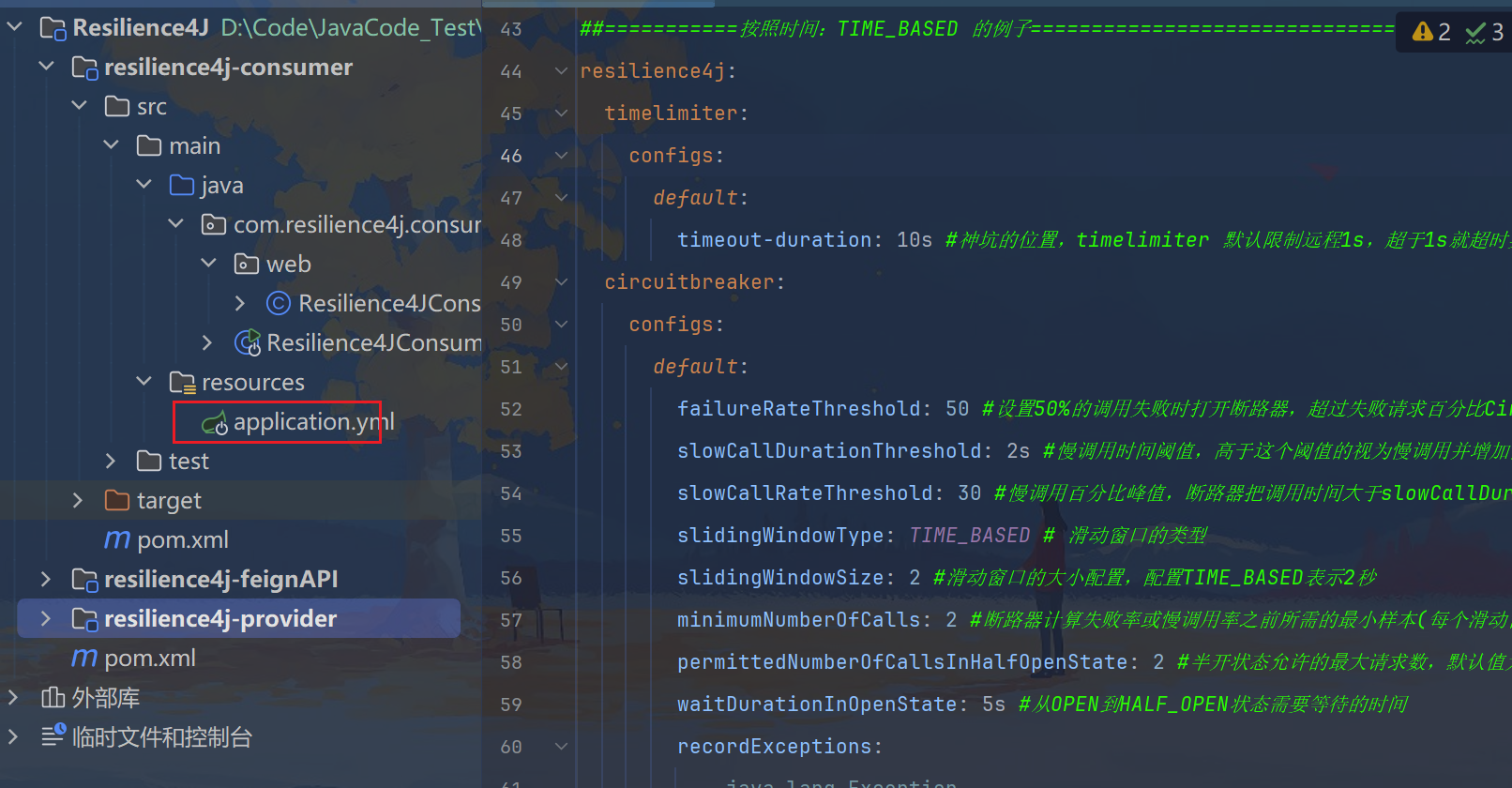The image size is (1512, 788).
Task: Click the slidingWindowSize key in editor
Action: (x=780, y=578)
